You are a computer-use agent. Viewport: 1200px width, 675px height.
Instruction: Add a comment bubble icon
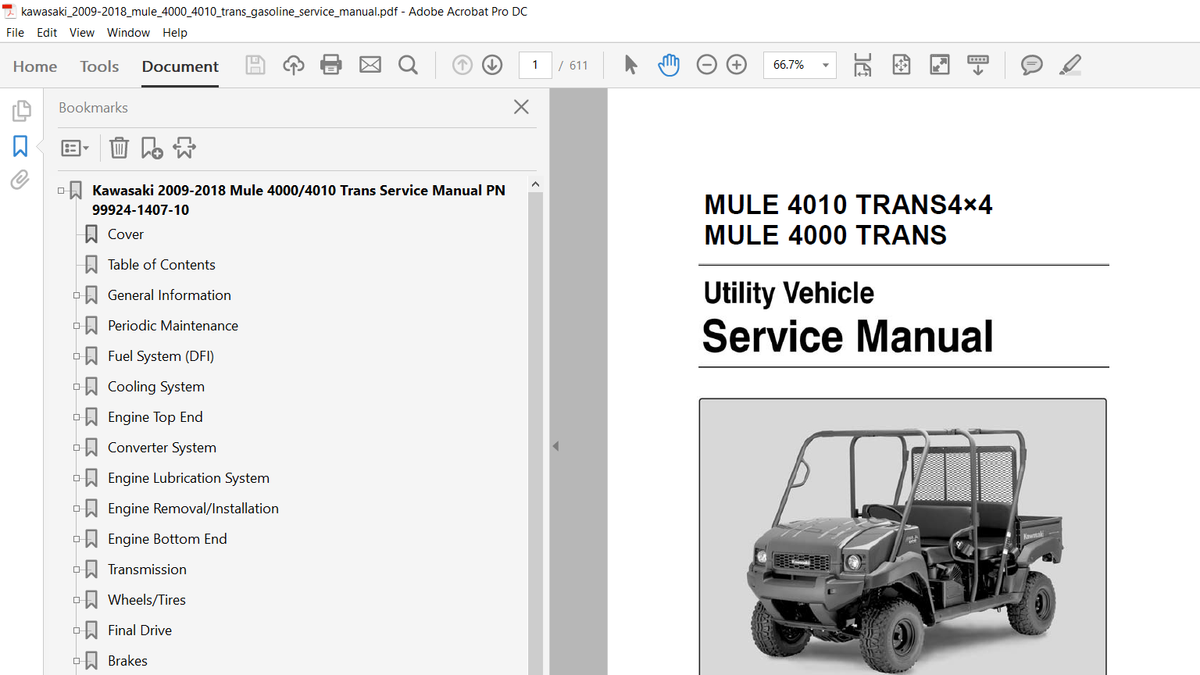pos(1031,65)
